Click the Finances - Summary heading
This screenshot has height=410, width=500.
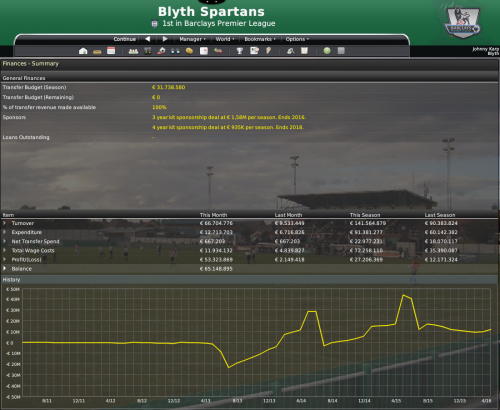(31, 63)
